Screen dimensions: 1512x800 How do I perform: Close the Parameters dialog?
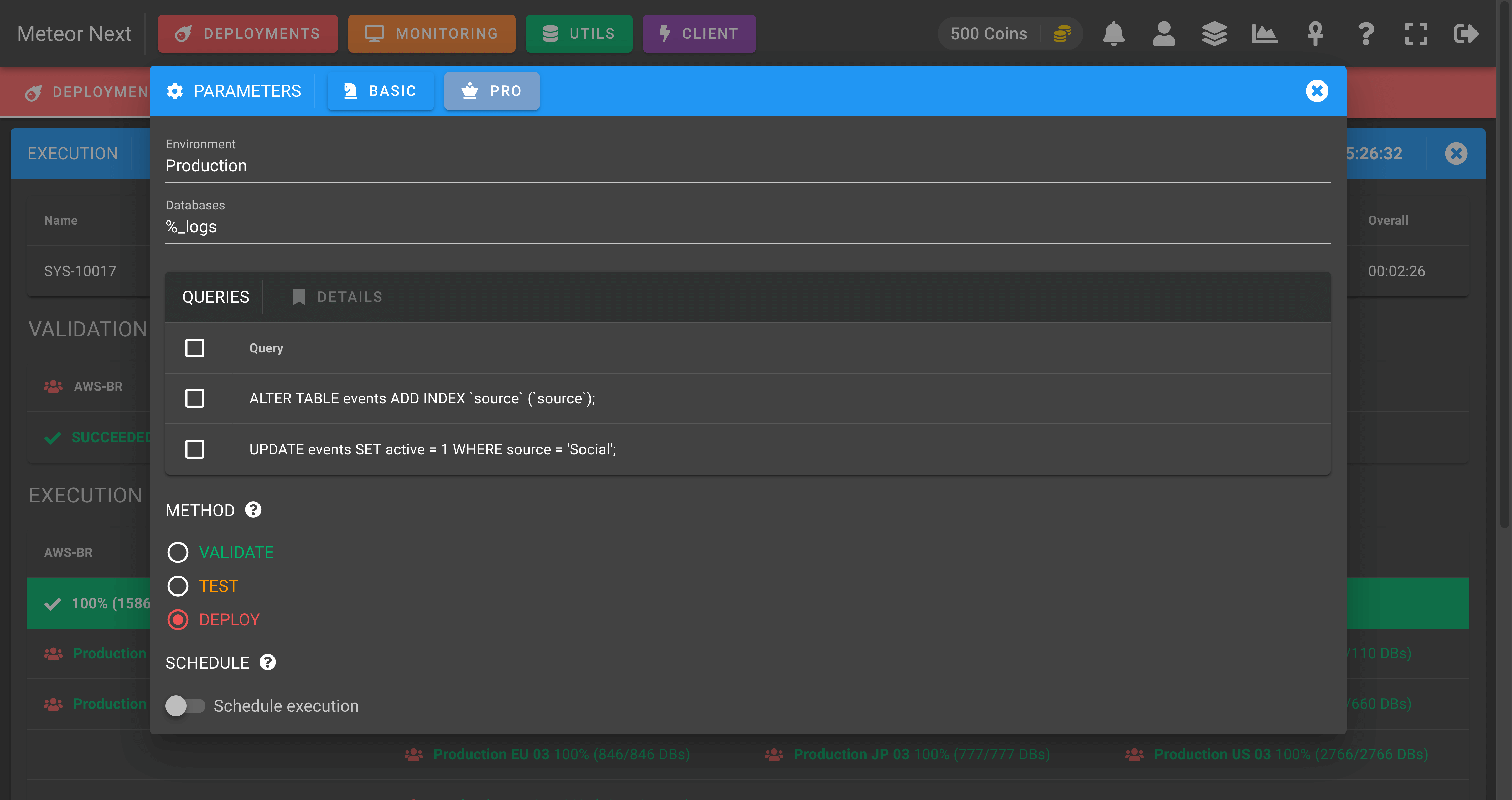(1317, 91)
